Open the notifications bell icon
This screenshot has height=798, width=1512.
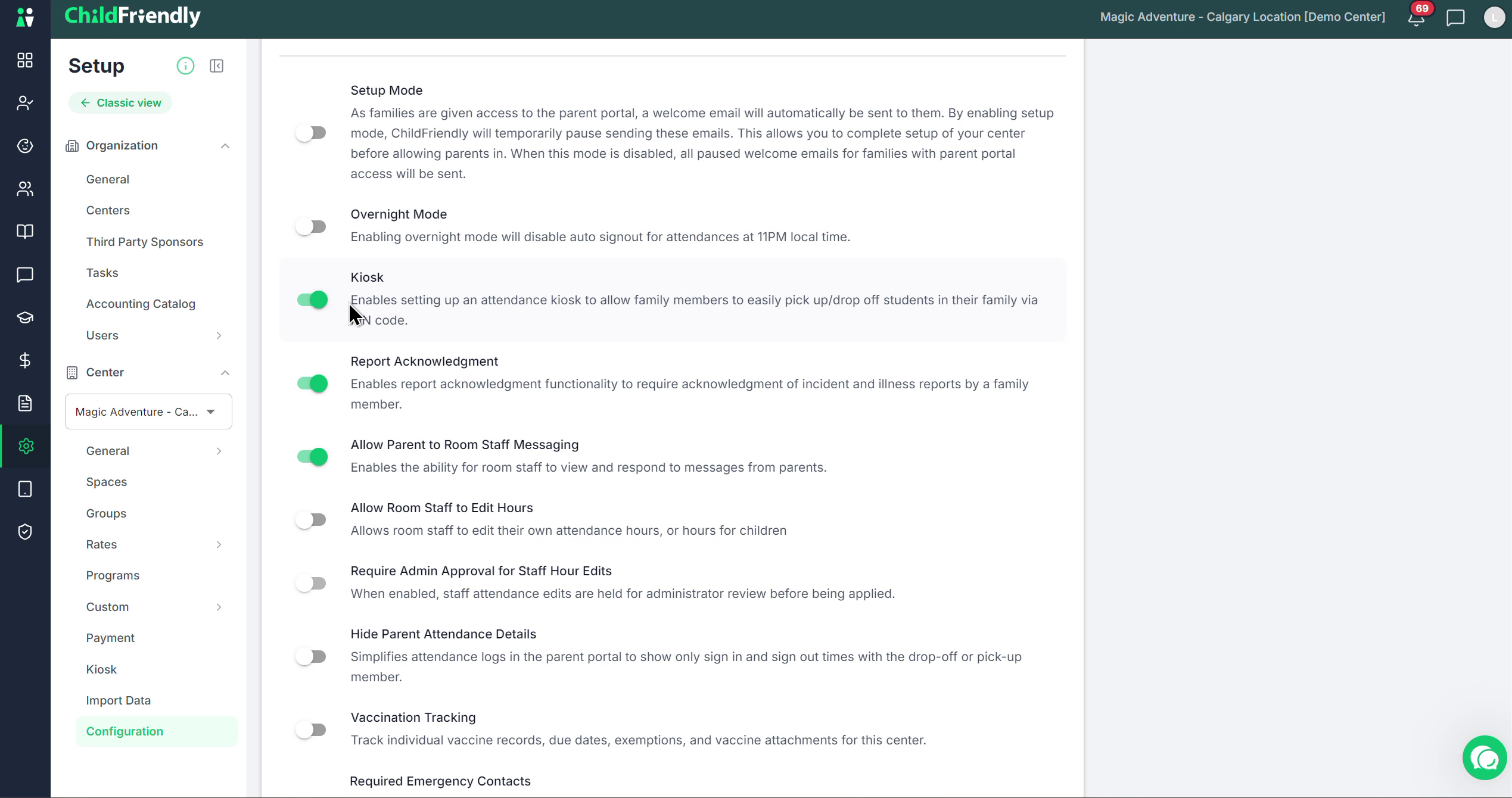1416,18
